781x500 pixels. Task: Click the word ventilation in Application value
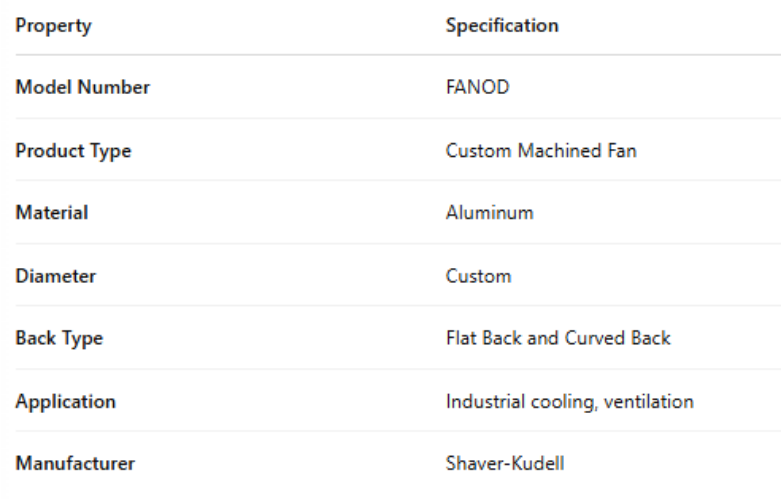pyautogui.click(x=652, y=401)
